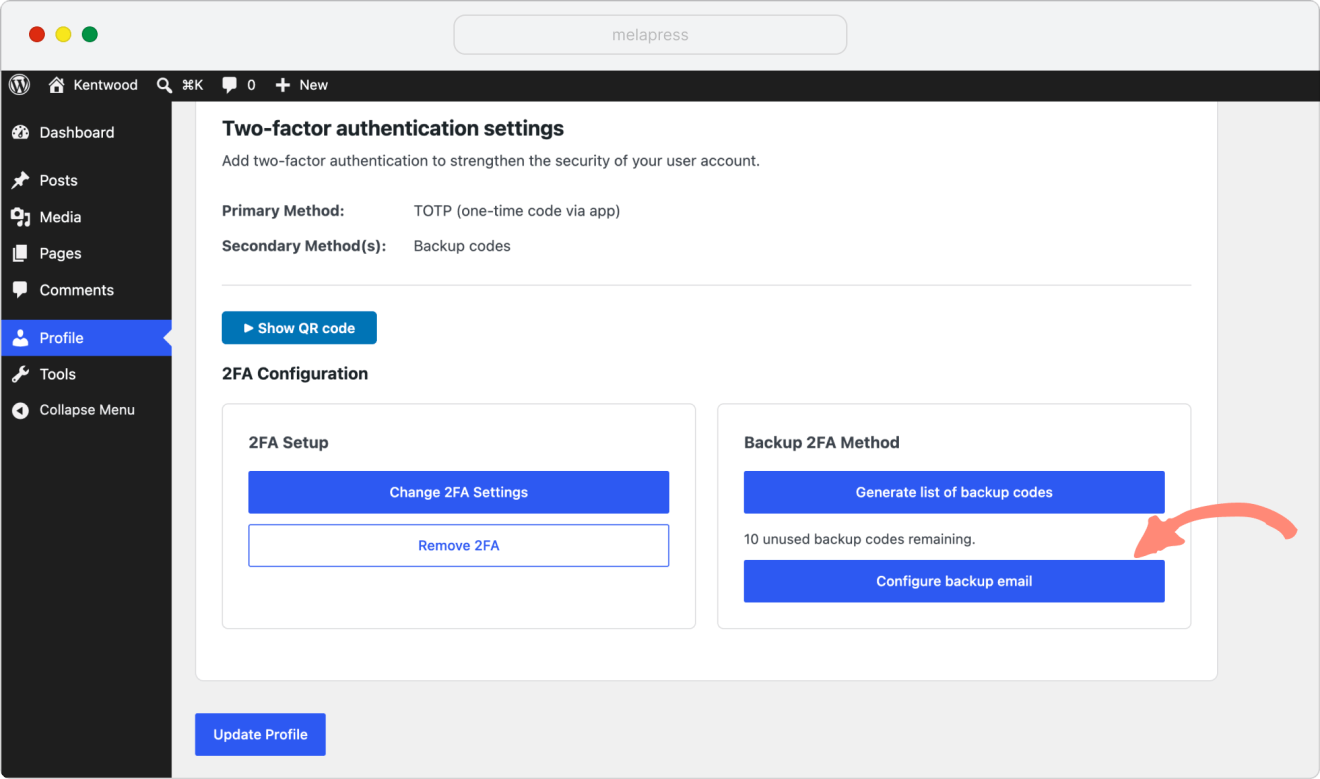Screen dimensions: 1320x779
Task: Click the 'Secondary Method(s):' label
Action: pos(304,246)
